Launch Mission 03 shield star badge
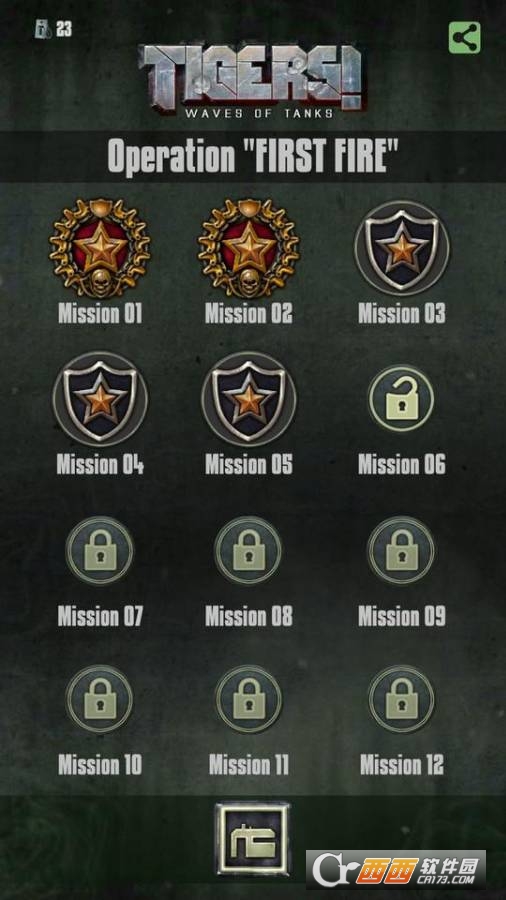The width and height of the screenshot is (506, 900). click(x=402, y=248)
